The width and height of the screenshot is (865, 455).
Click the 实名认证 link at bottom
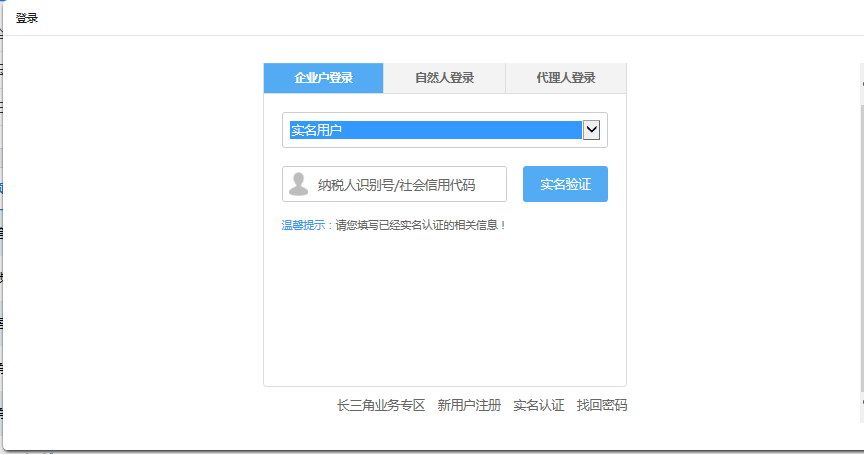point(539,405)
